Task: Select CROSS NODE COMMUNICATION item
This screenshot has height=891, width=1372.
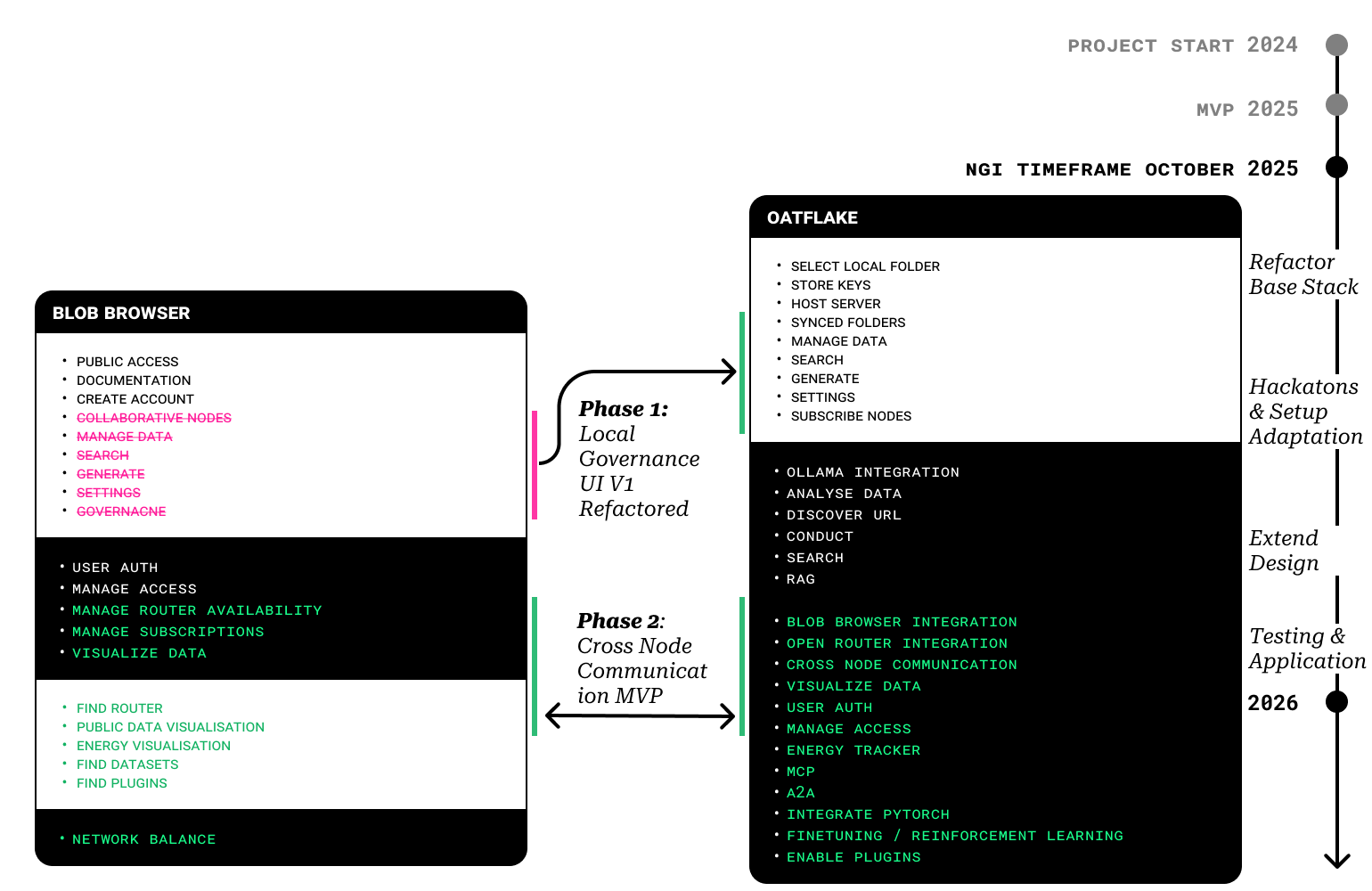Action: [x=902, y=665]
